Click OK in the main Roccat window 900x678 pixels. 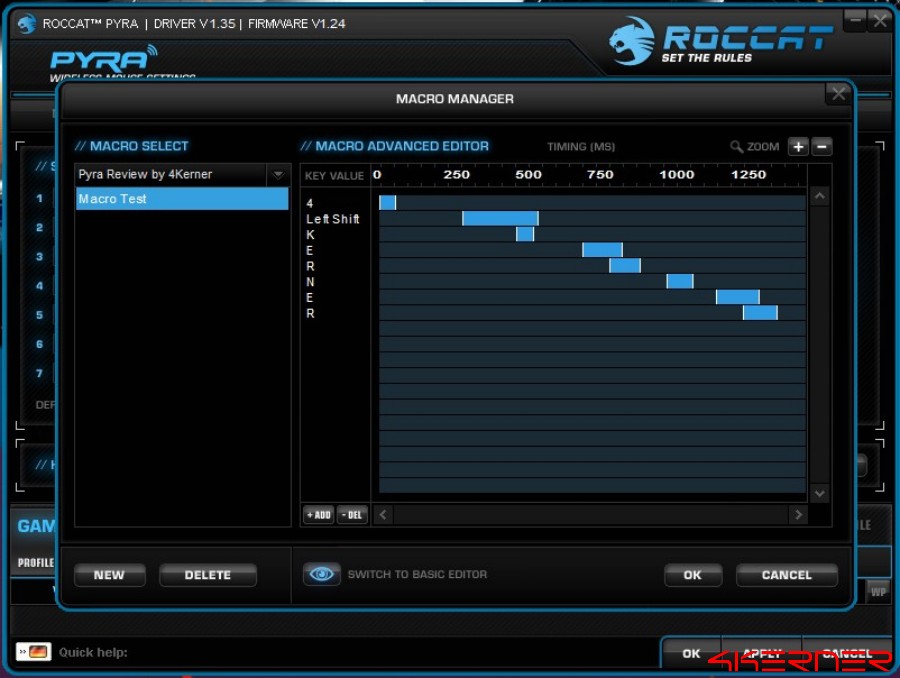pyautogui.click(x=691, y=653)
